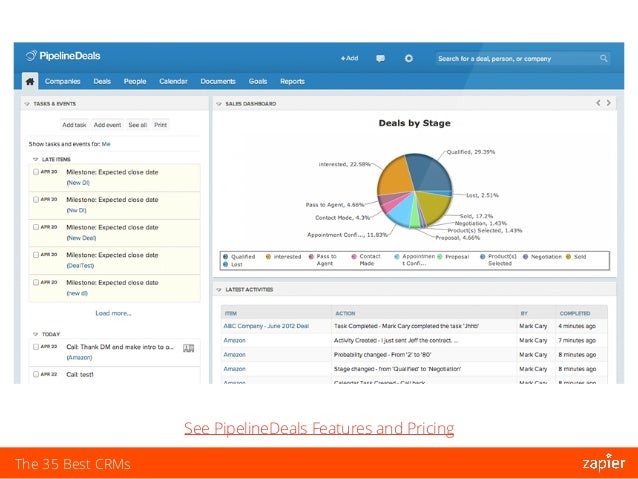The width and height of the screenshot is (638, 479).
Task: Click the zapier logo in footer
Action: click(604, 463)
